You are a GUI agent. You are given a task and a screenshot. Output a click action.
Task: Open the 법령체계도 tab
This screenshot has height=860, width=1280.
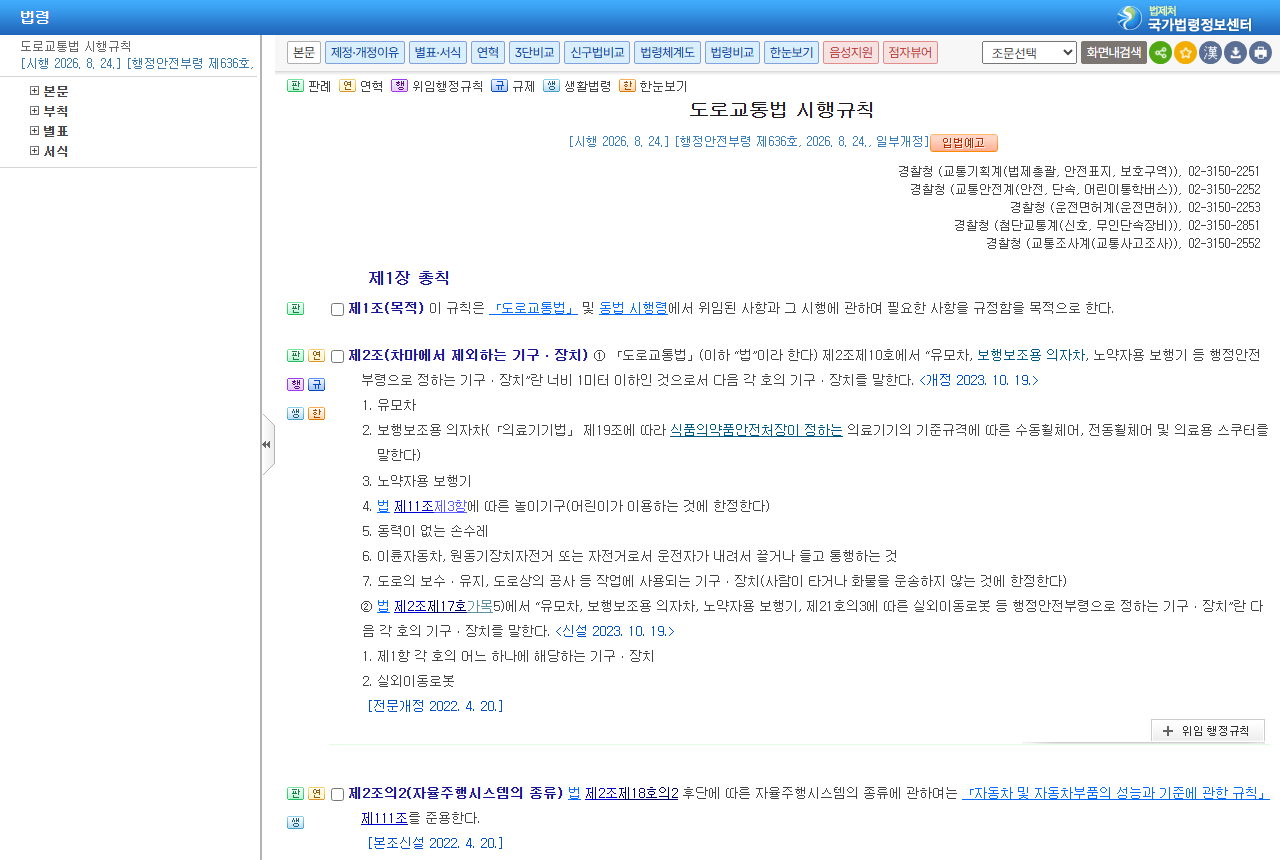point(667,52)
